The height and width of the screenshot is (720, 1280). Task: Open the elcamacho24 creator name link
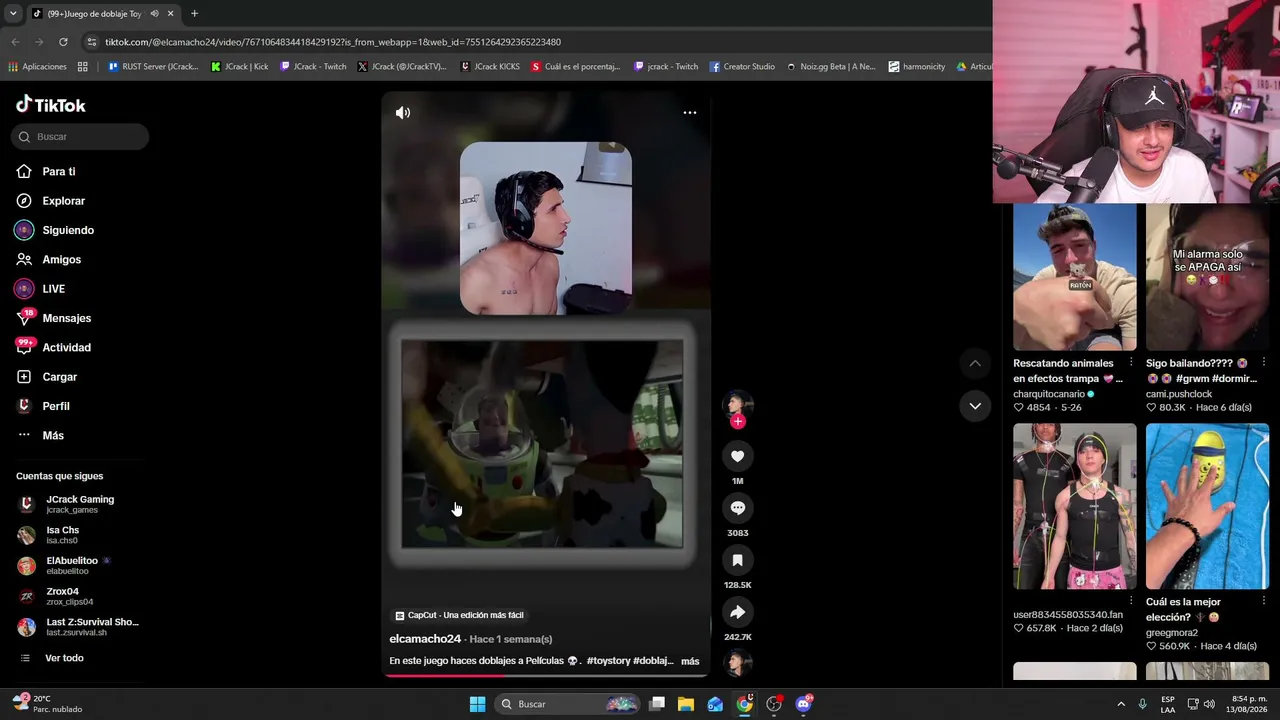point(425,639)
